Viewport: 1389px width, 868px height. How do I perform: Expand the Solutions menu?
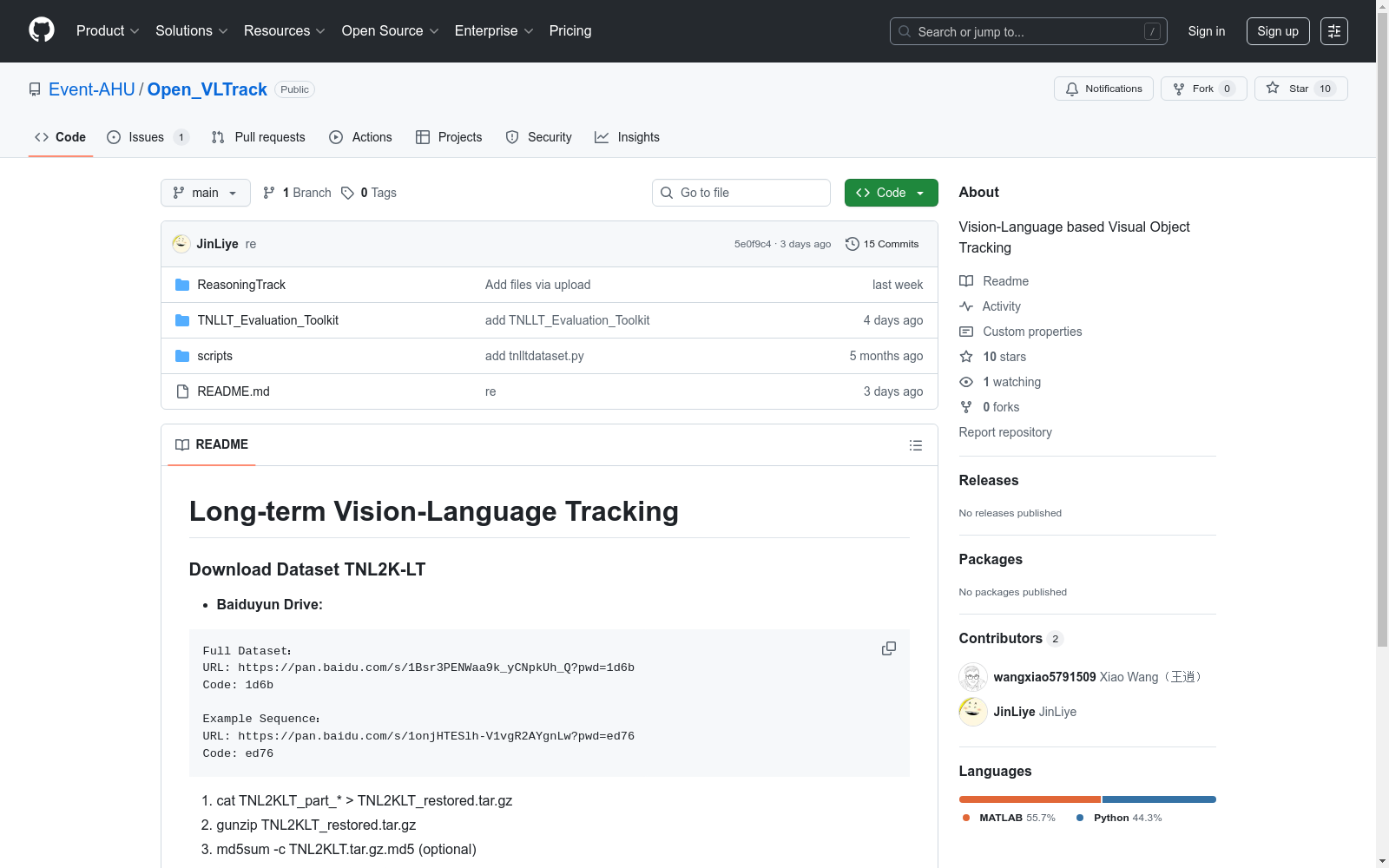(x=192, y=31)
